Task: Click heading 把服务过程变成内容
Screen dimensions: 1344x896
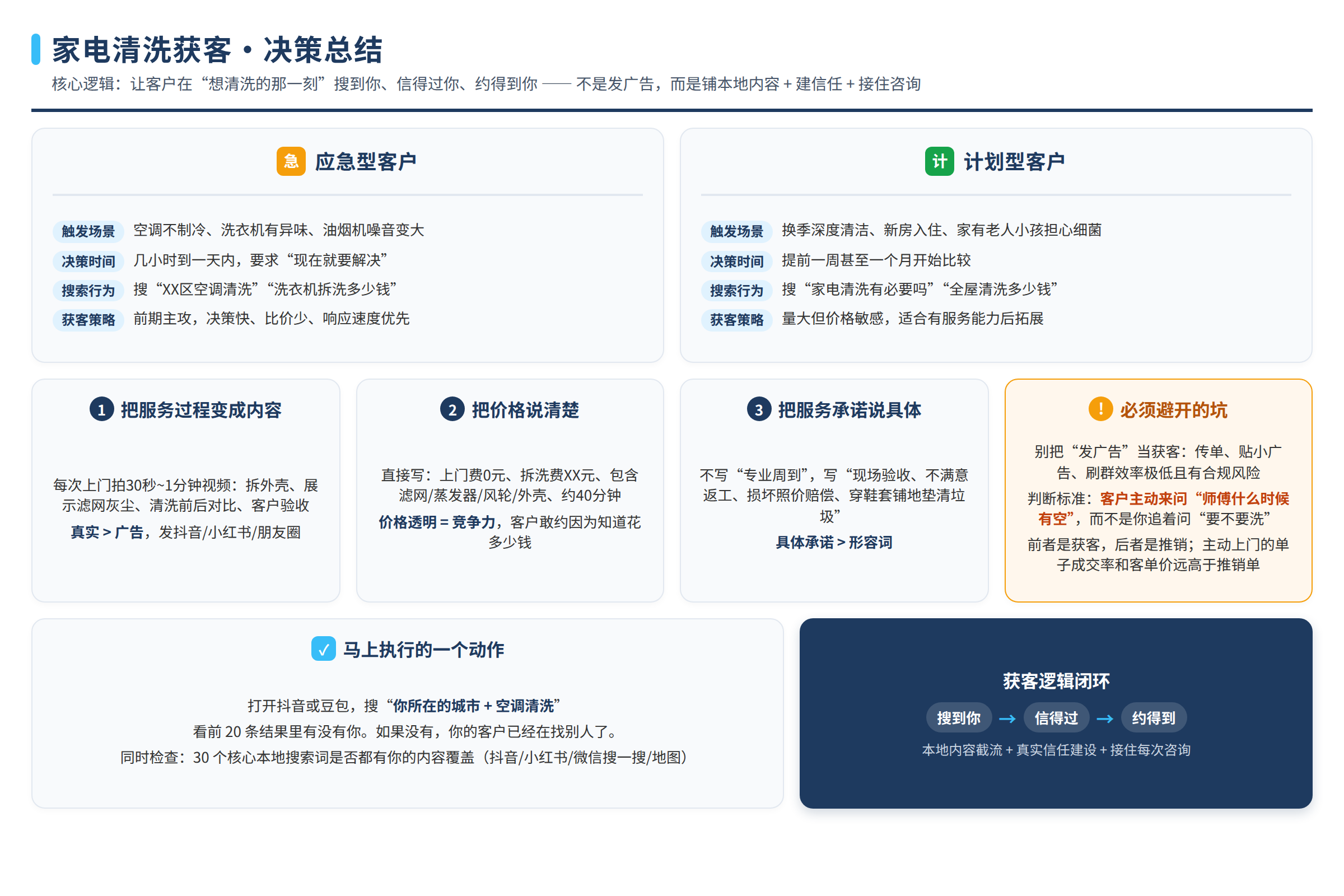Action: tap(201, 410)
